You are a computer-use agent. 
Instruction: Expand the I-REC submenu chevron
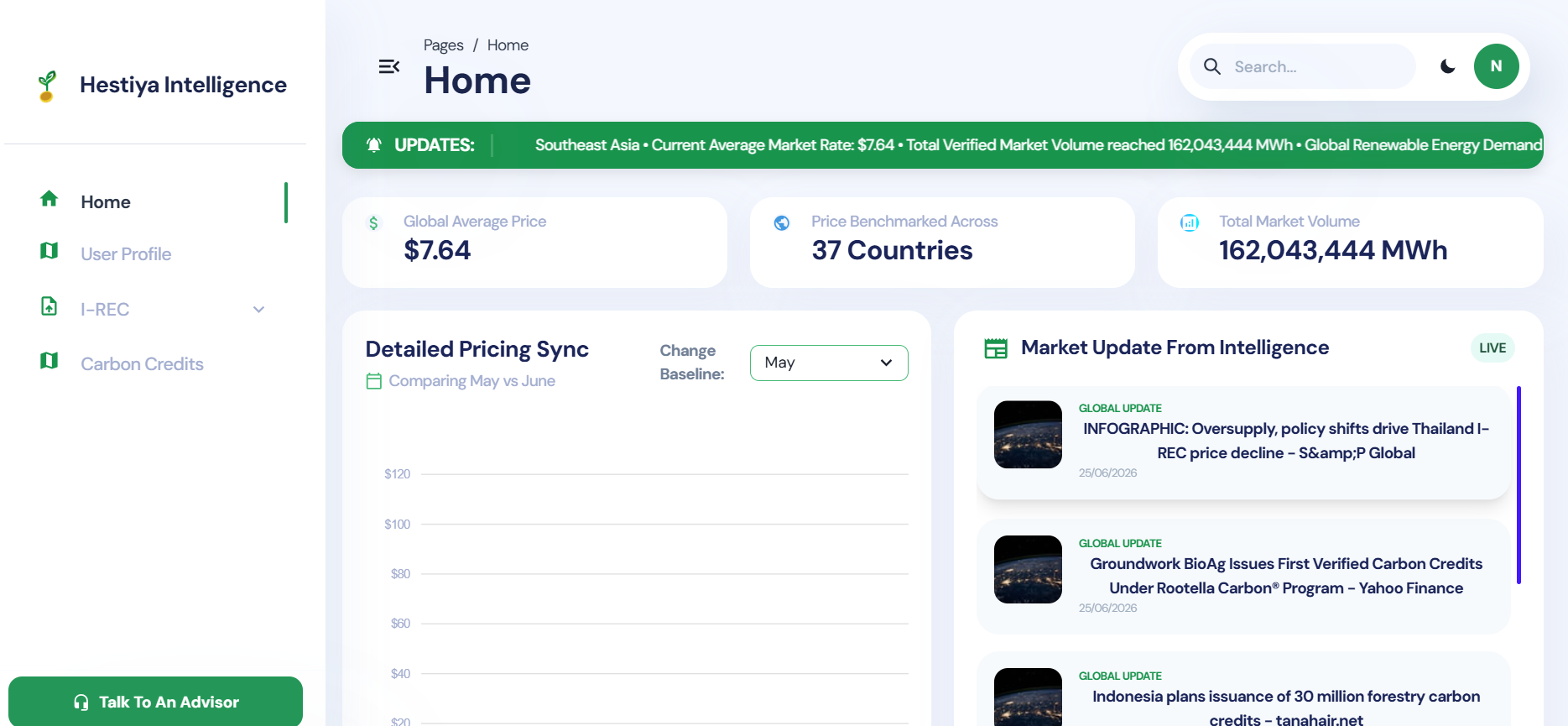(259, 310)
